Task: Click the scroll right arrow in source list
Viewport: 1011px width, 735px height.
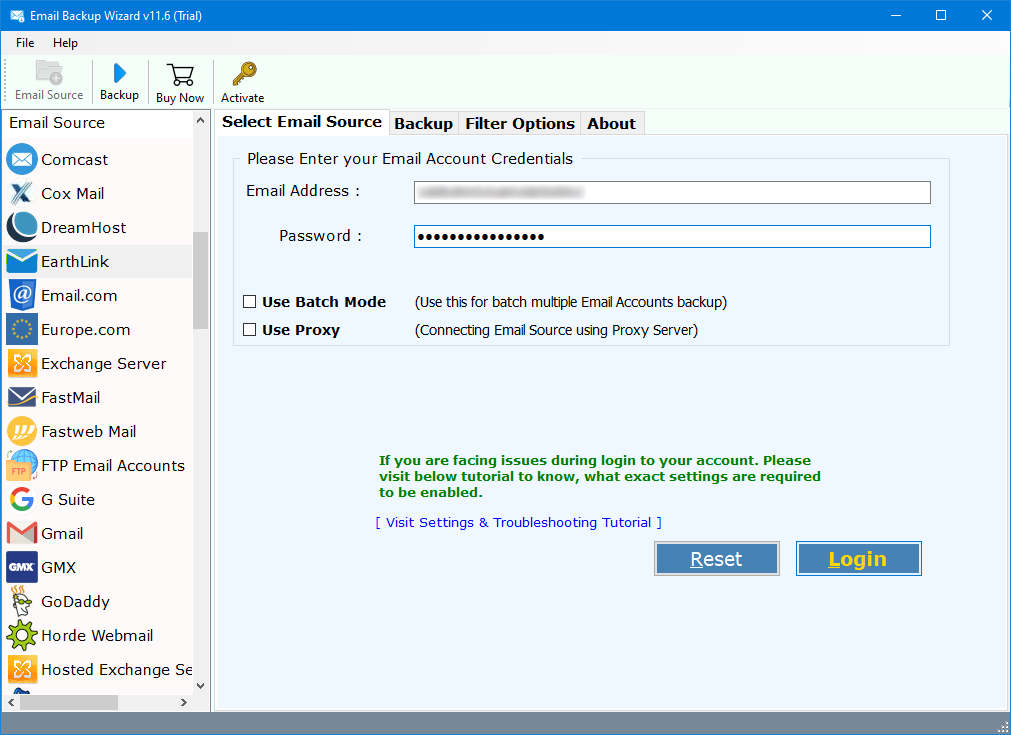Action: [184, 702]
